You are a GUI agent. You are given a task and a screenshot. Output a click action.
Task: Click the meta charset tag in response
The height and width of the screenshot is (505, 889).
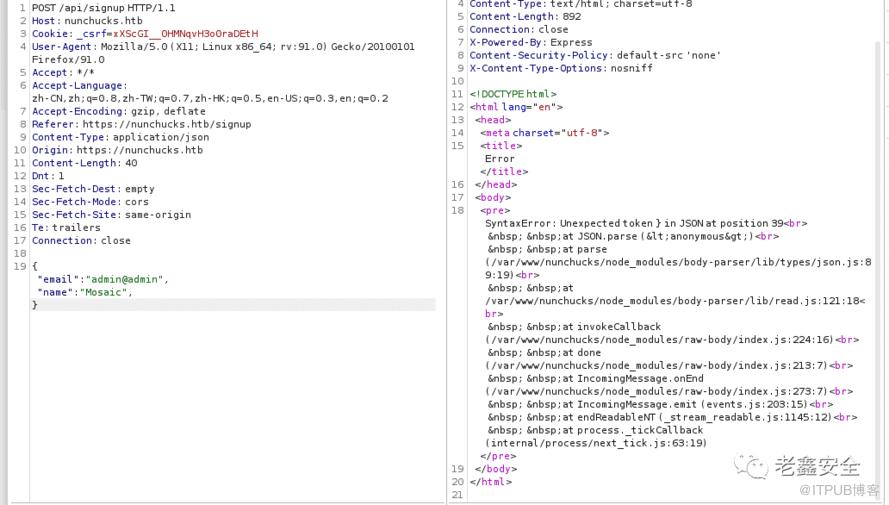click(x=544, y=133)
